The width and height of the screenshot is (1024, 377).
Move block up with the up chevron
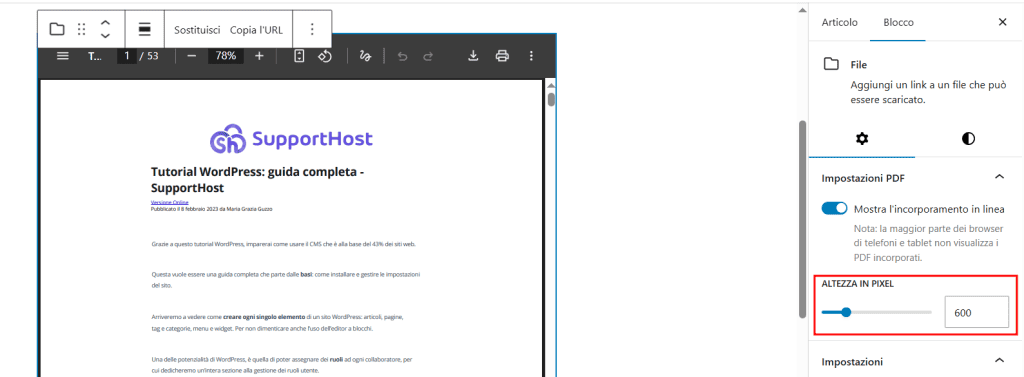[105, 22]
